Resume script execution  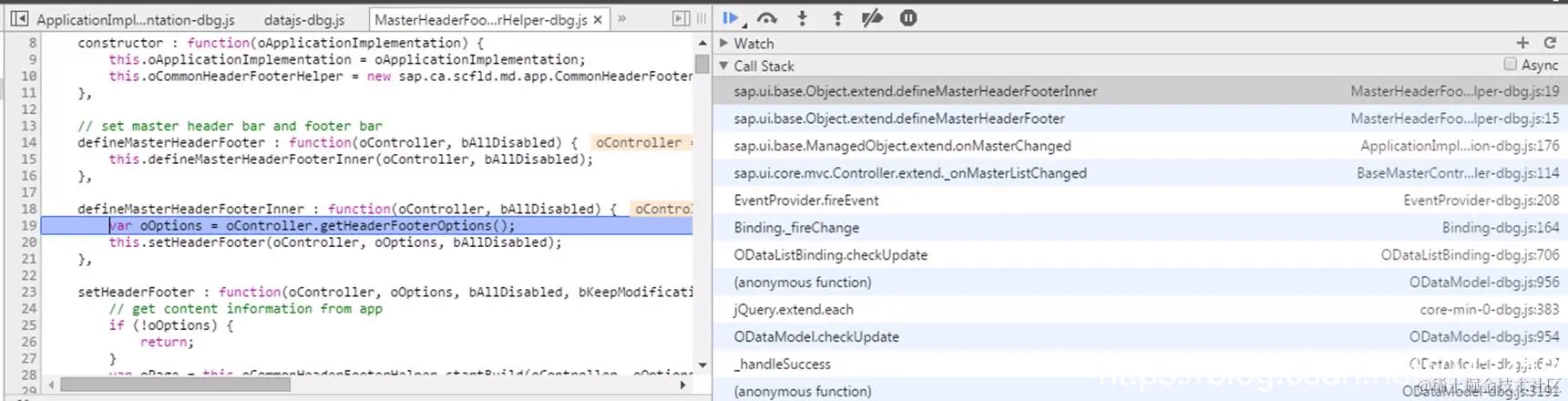click(731, 18)
